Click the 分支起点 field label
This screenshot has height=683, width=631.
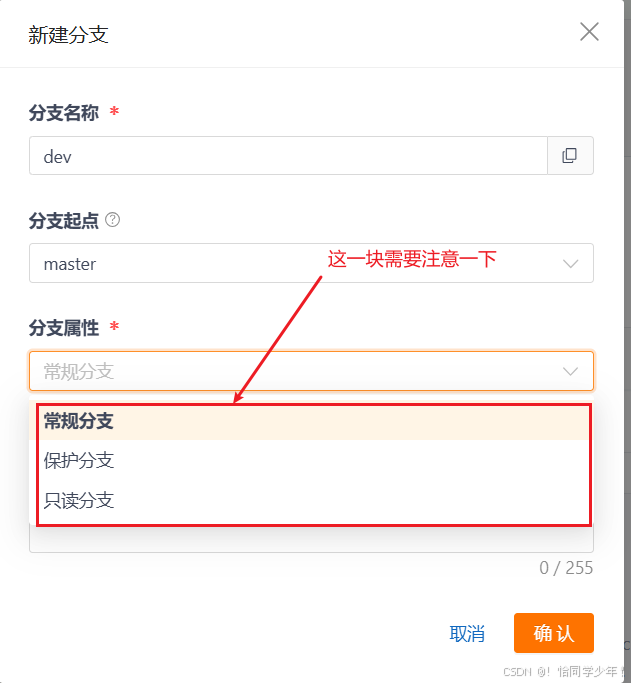click(x=64, y=220)
